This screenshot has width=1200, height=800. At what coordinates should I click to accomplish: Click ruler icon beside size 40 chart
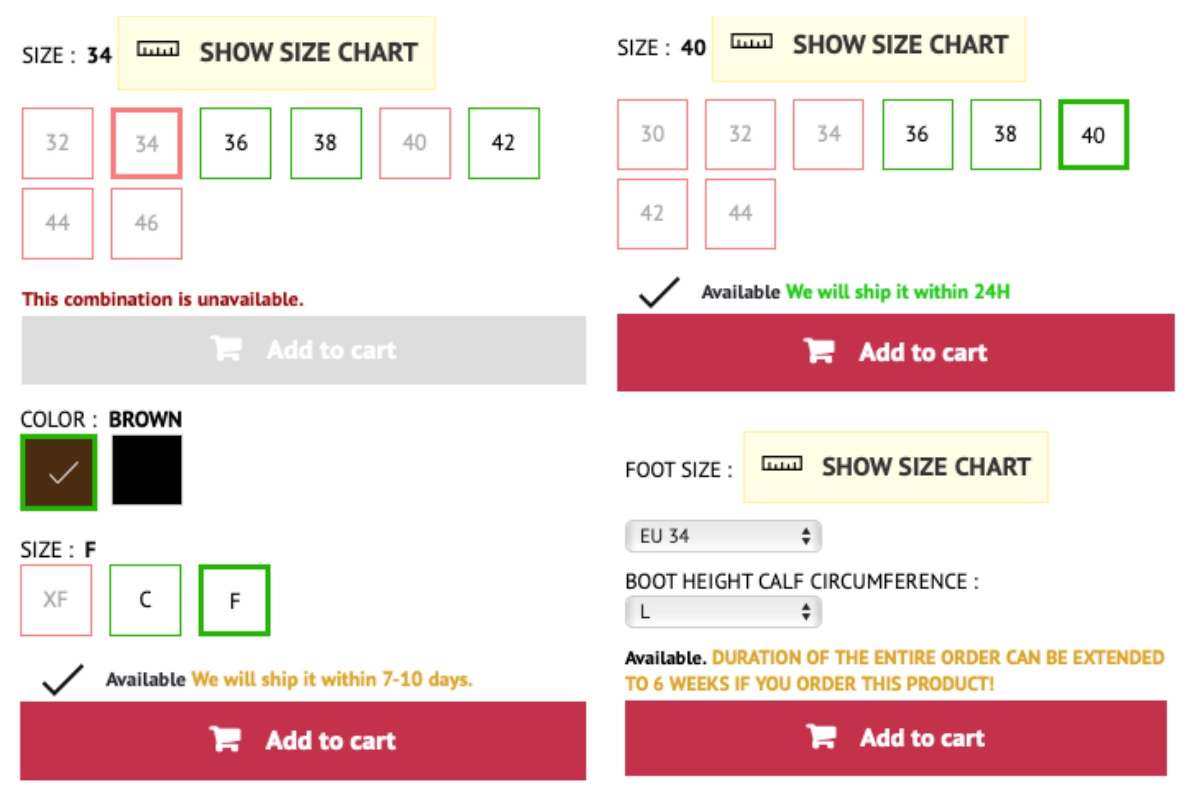point(752,42)
